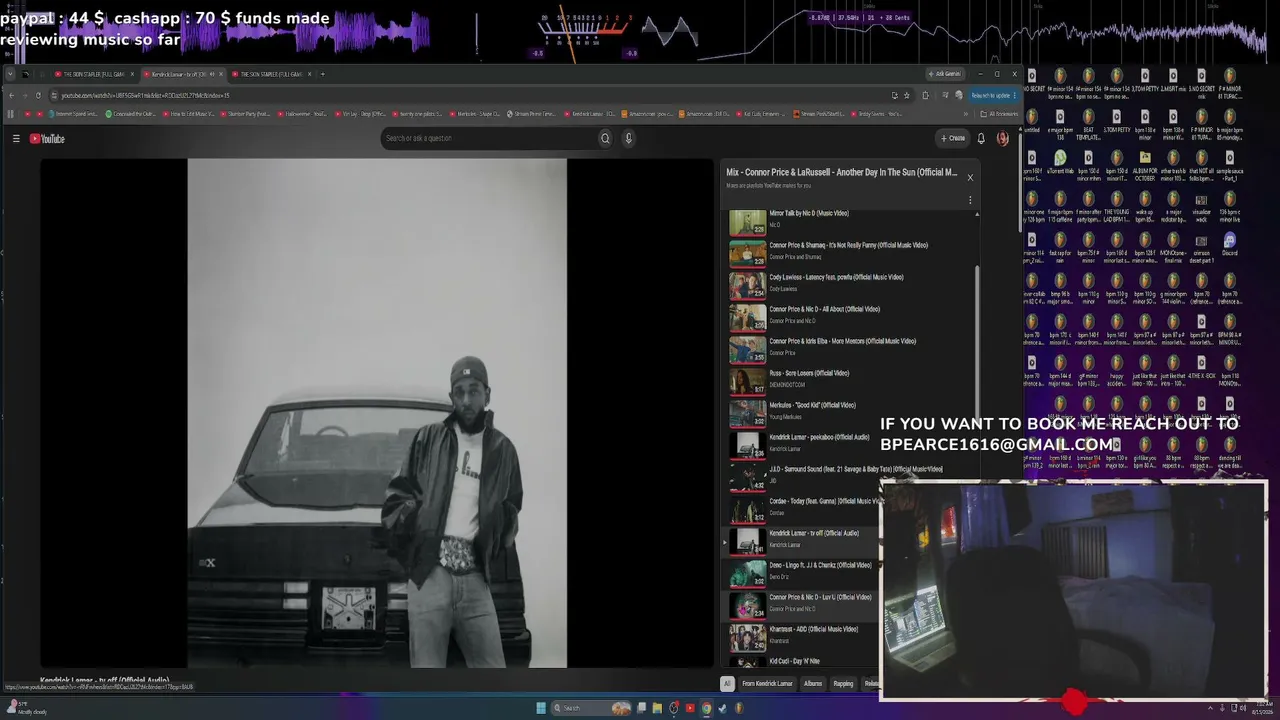
Task: Click the Create button on YouTube
Action: pyautogui.click(x=953, y=139)
